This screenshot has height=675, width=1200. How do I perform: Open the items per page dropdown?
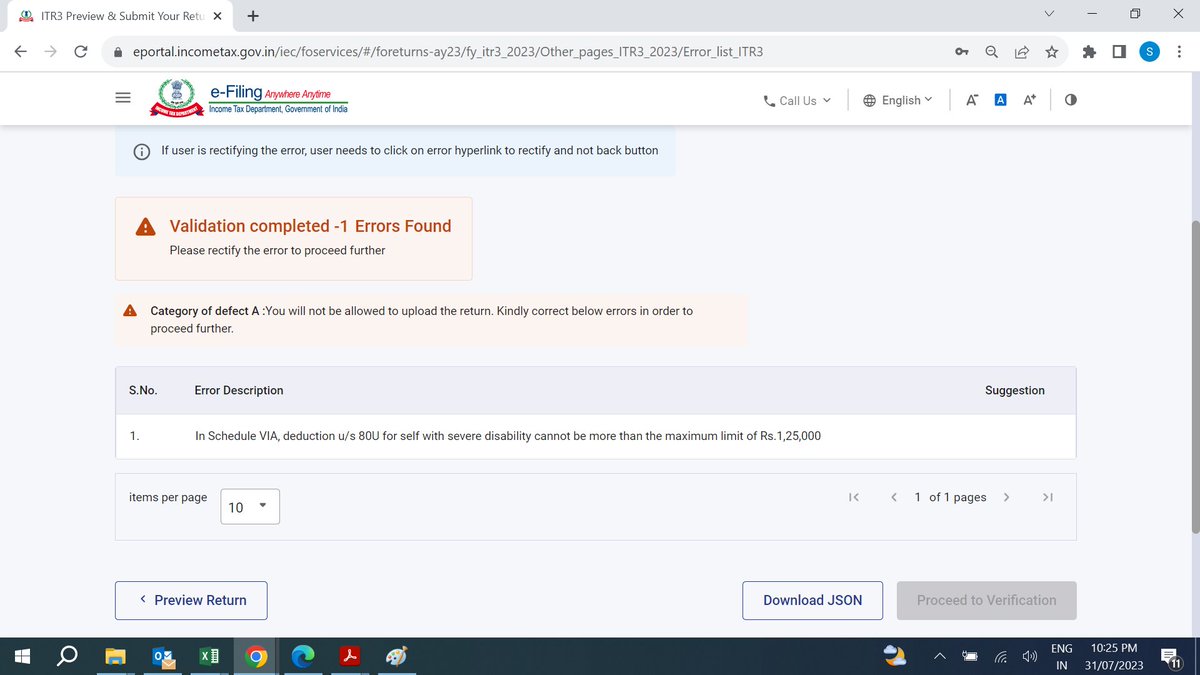(x=250, y=507)
